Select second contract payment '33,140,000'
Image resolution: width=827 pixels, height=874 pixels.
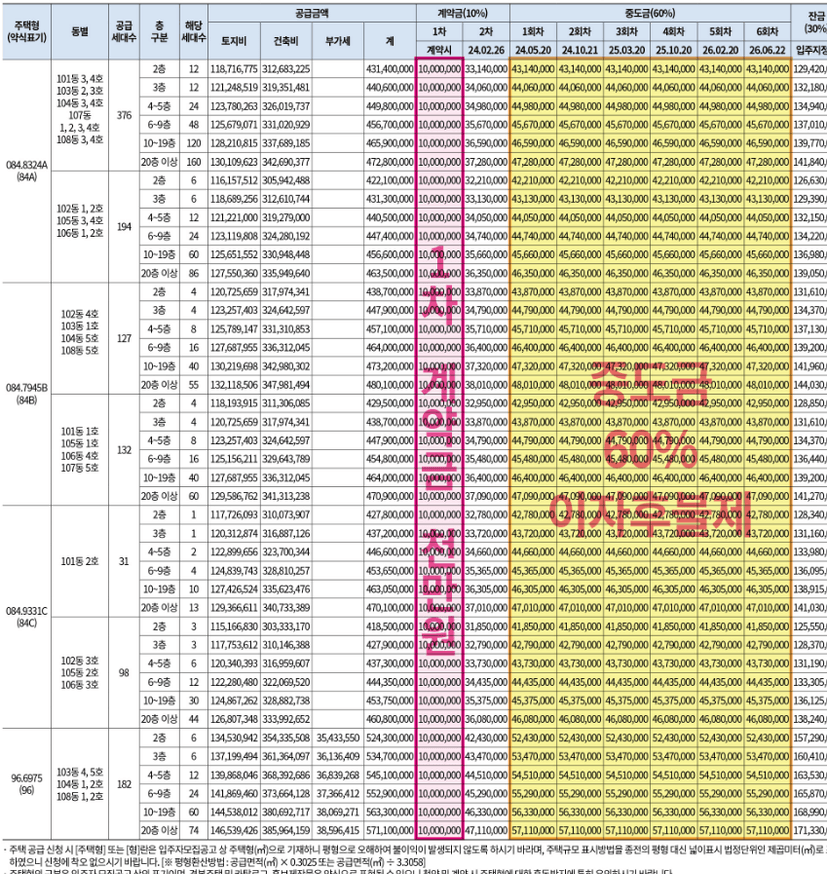(x=486, y=69)
